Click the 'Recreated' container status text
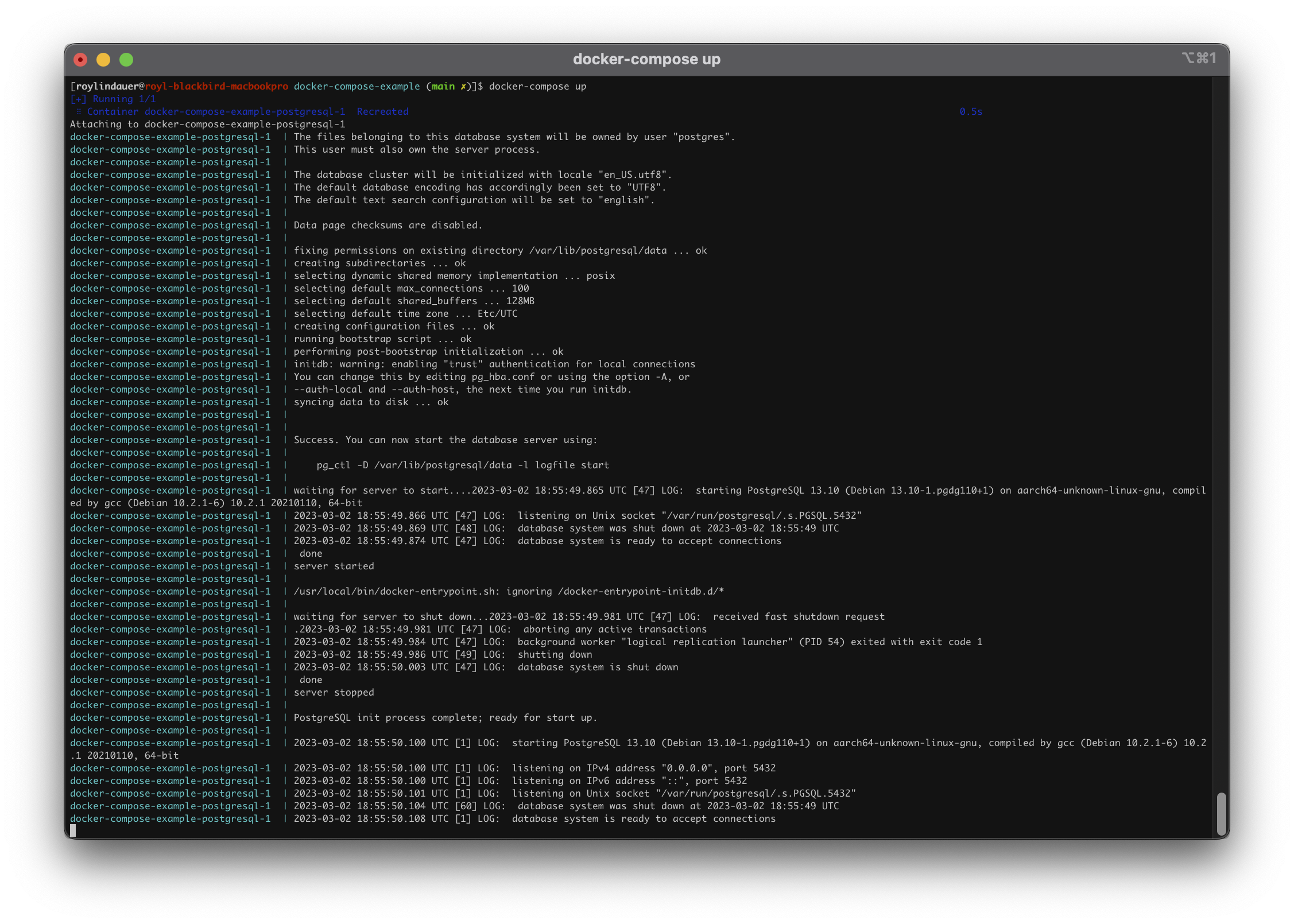Screen dimensions: 1294x924 click(x=383, y=112)
